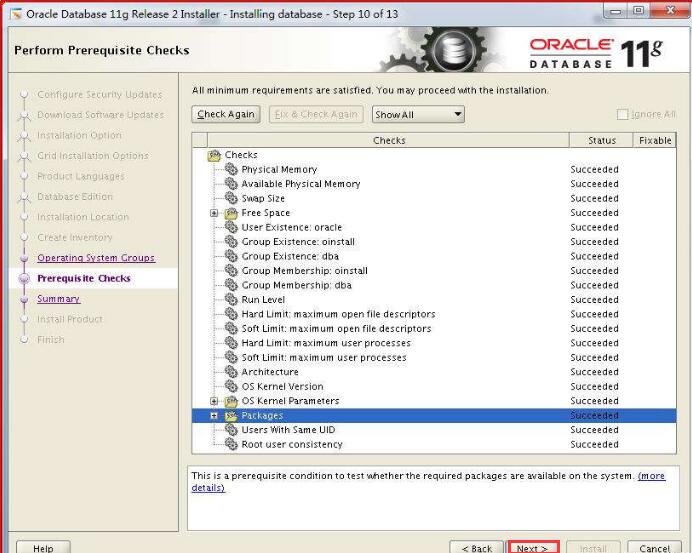This screenshot has width=692, height=553.
Task: Expand the Packages tree node
Action: point(214,416)
